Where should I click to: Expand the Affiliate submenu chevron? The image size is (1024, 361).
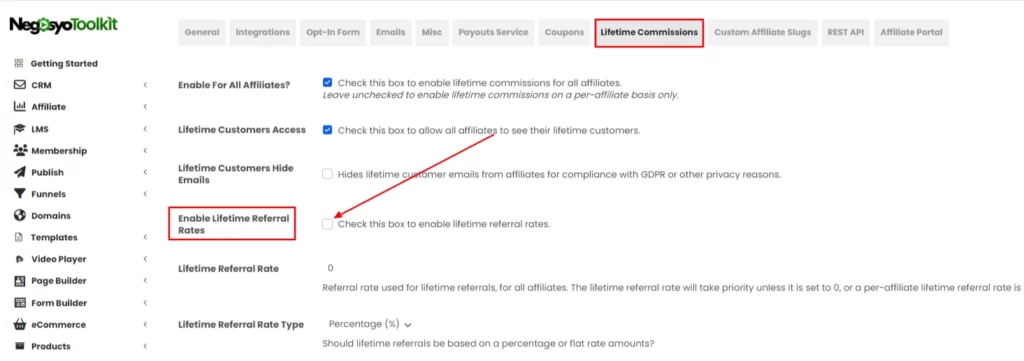click(x=145, y=106)
